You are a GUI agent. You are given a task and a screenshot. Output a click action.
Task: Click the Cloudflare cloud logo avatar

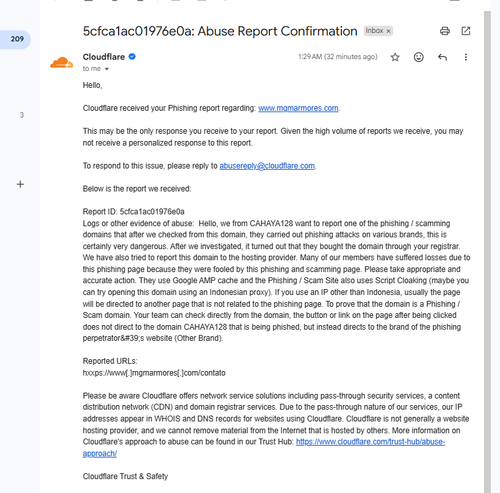click(x=61, y=63)
